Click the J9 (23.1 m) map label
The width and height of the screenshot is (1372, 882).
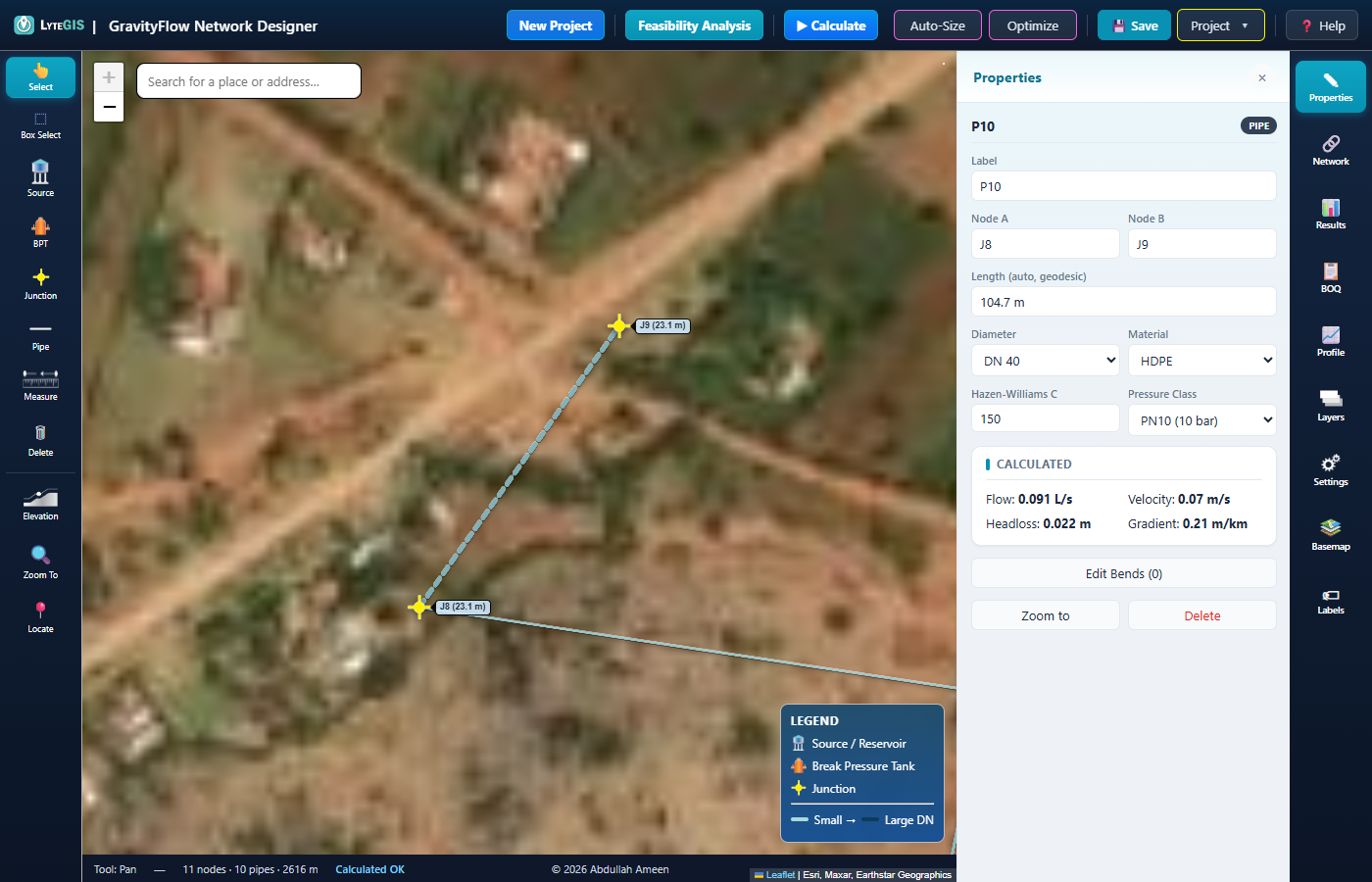point(662,325)
